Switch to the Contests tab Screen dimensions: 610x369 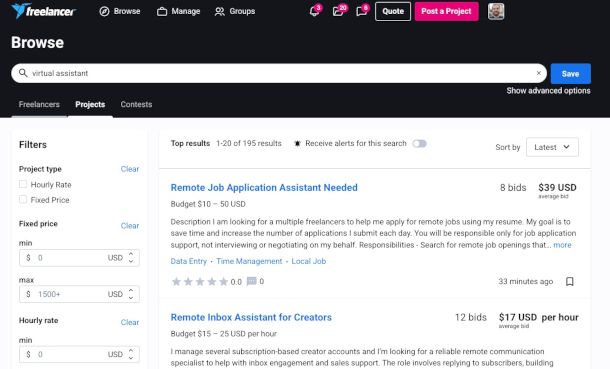[136, 104]
